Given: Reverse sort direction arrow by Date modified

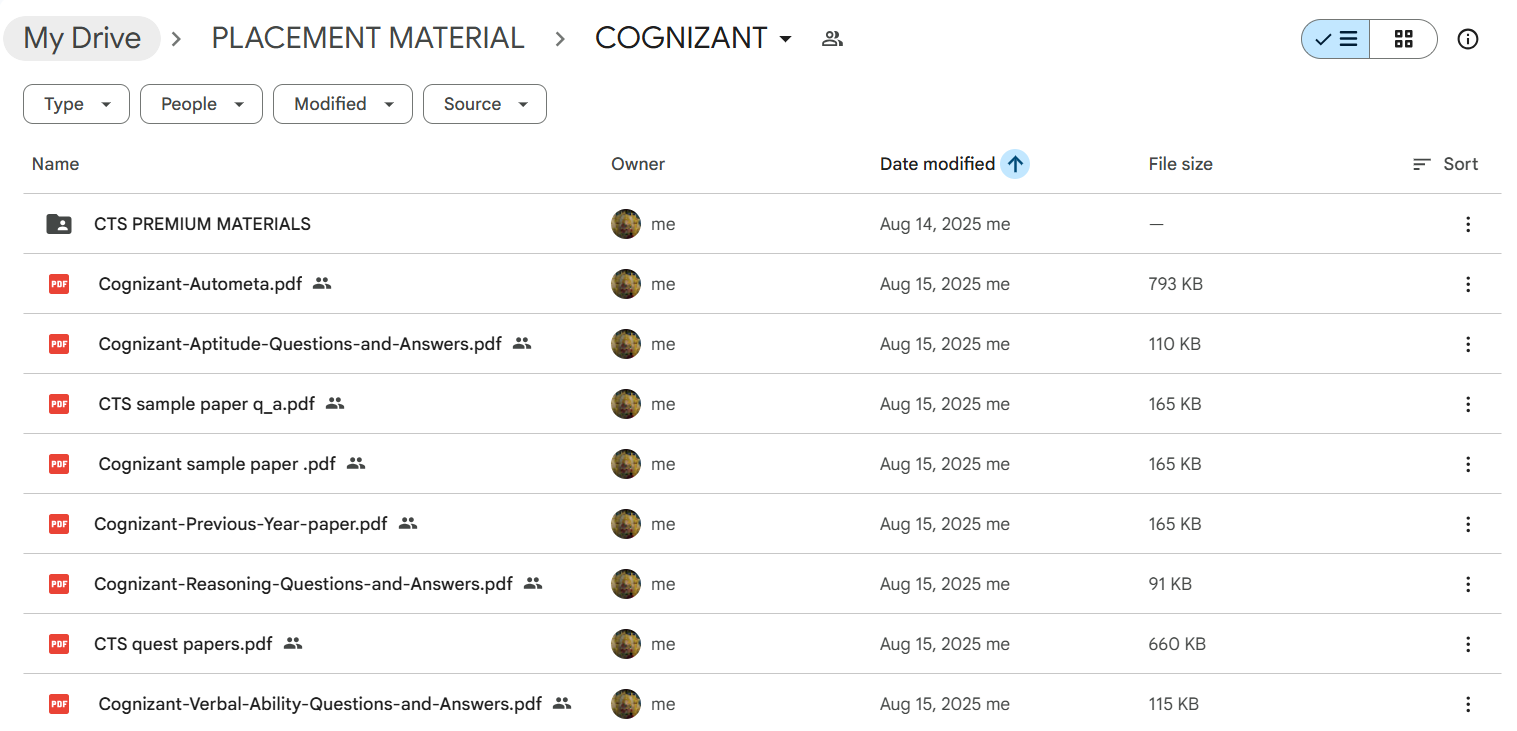Looking at the screenshot, I should pos(1015,164).
